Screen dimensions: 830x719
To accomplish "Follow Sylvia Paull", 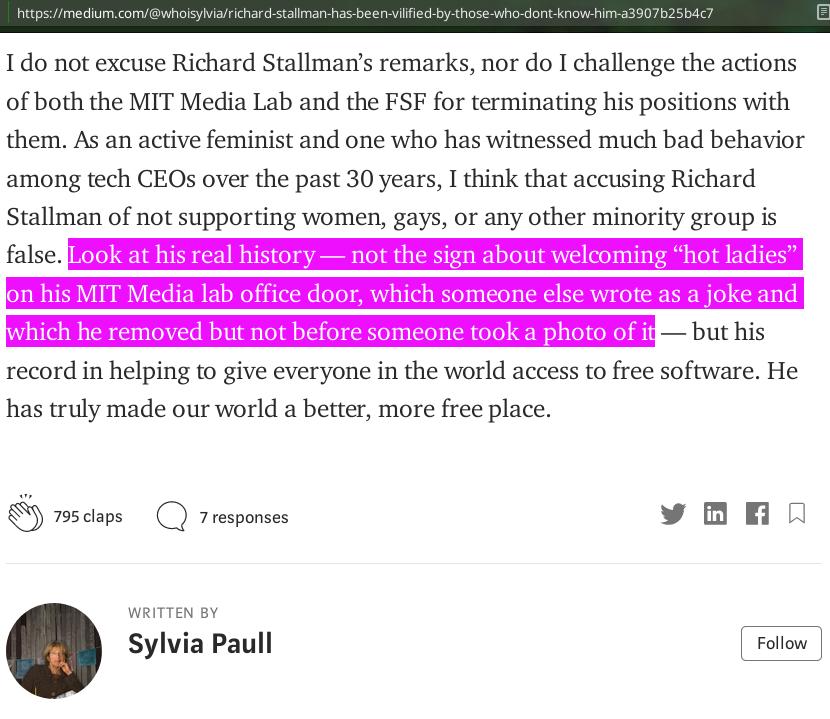I will pos(781,643).
